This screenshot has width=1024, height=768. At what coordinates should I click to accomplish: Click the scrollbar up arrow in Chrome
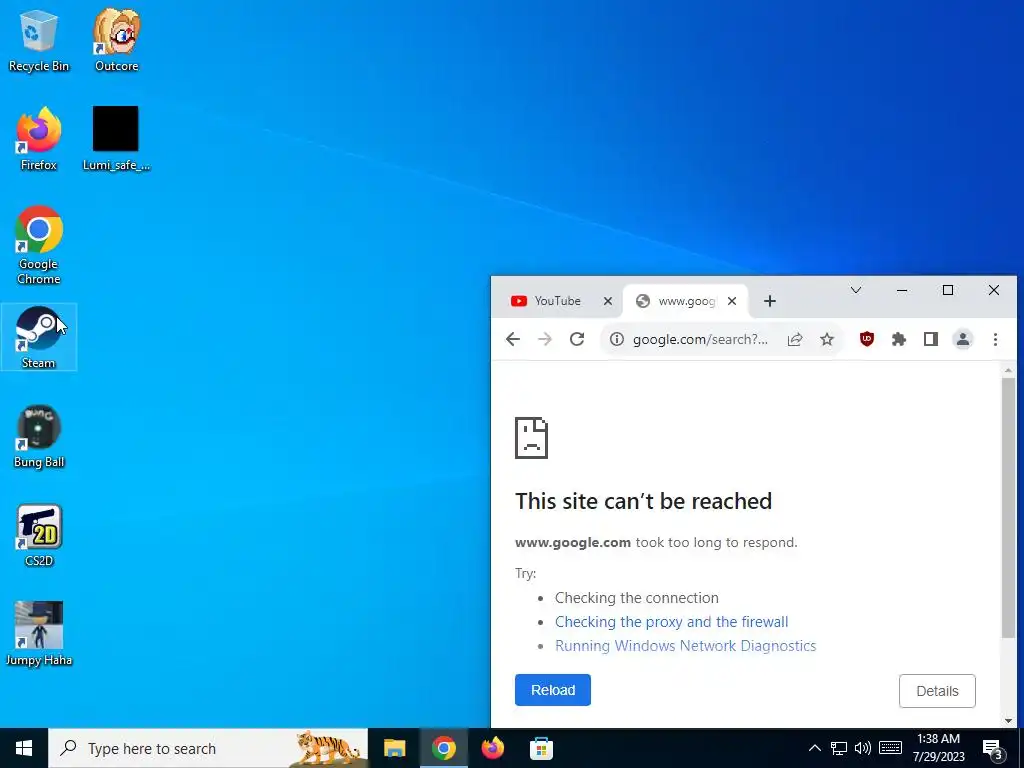(1008, 370)
